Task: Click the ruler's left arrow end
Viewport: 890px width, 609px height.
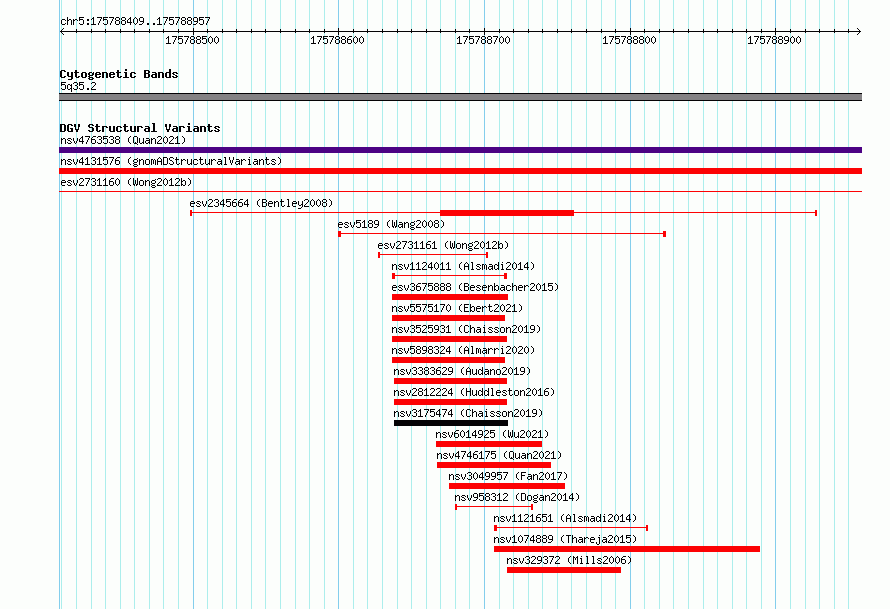Action: click(62, 31)
